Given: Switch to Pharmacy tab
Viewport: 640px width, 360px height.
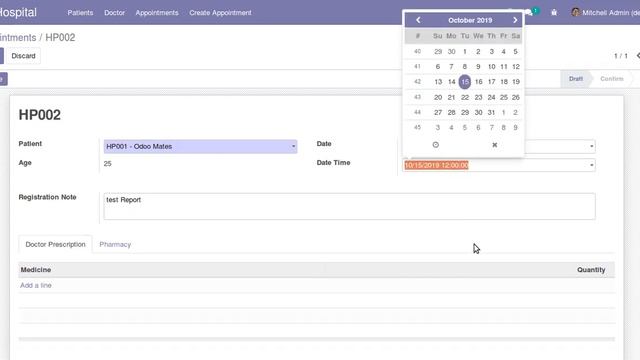Looking at the screenshot, I should pos(115,244).
